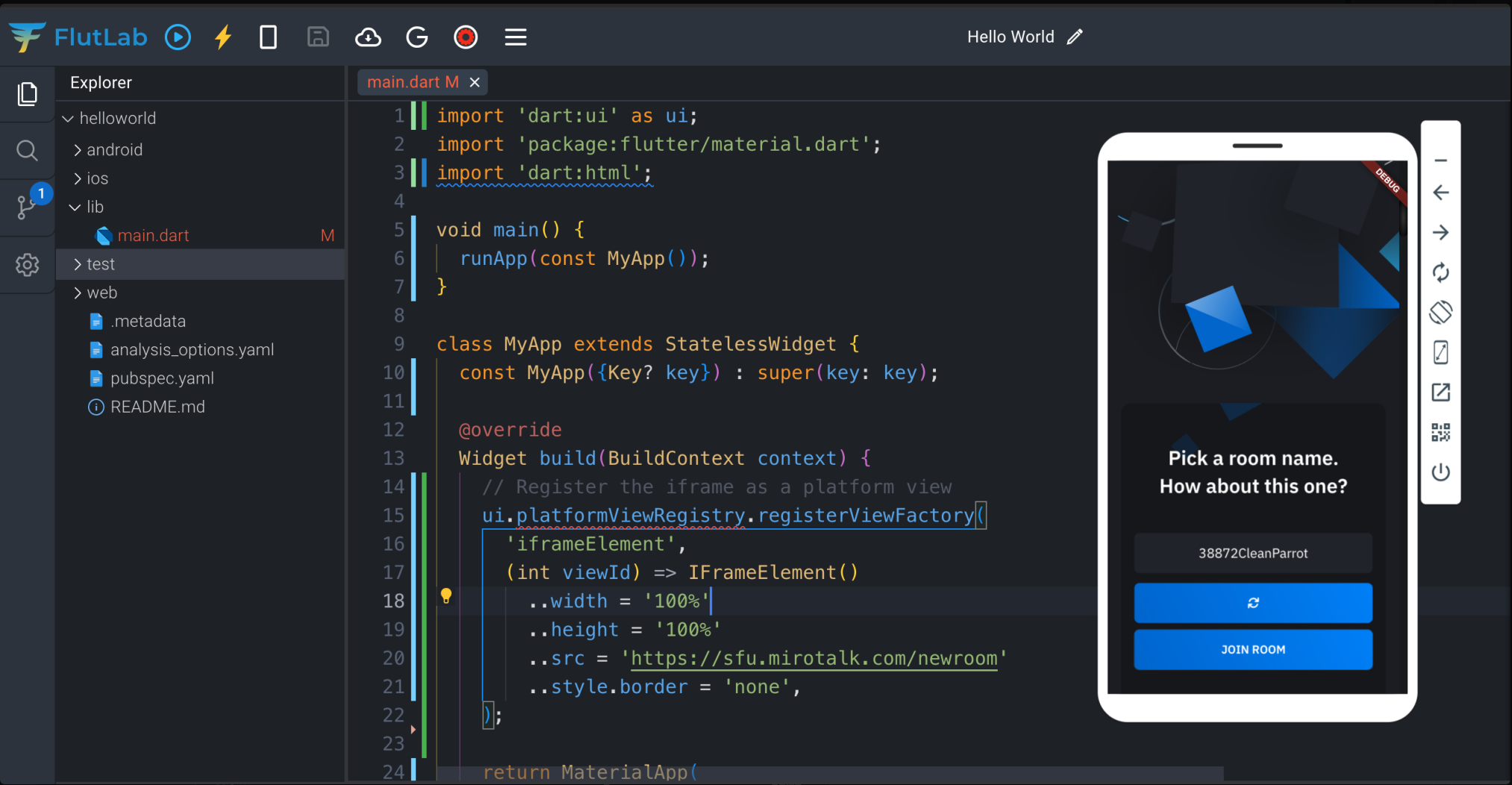Collapse the lib folder
The height and width of the screenshot is (785, 1512).
(x=96, y=207)
